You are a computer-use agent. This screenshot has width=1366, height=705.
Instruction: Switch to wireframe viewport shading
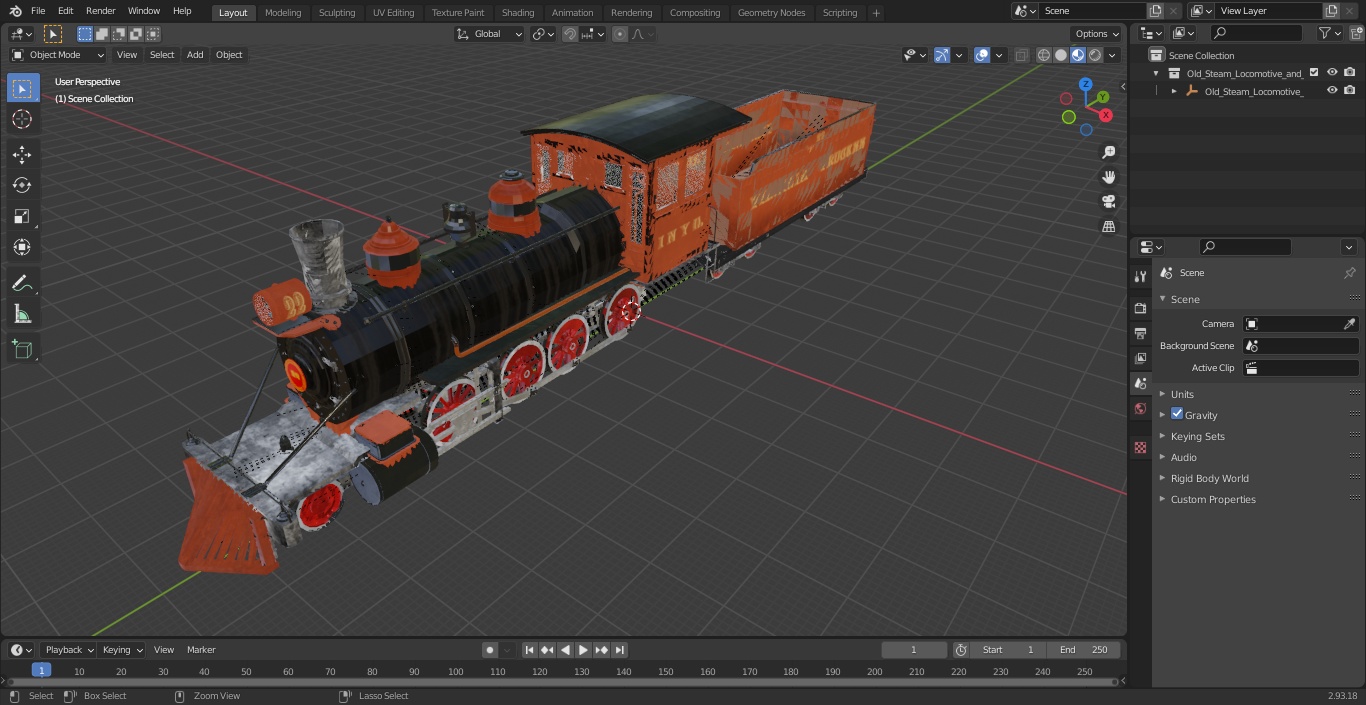[x=1044, y=55]
